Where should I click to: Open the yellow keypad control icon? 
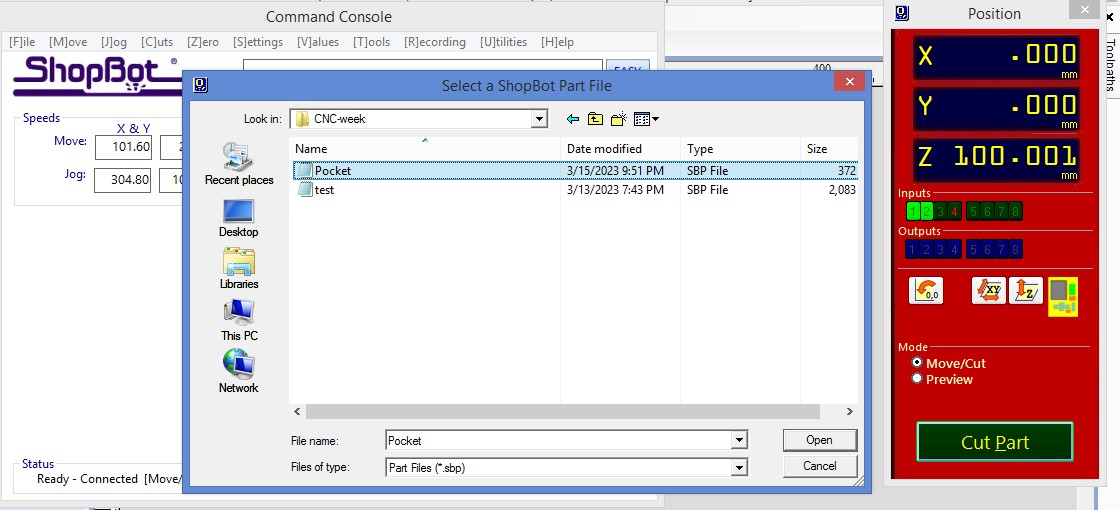pyautogui.click(x=1063, y=296)
